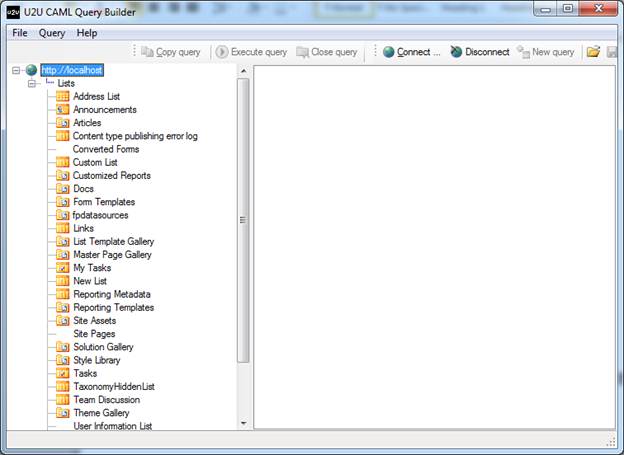This screenshot has height=455, width=624.
Task: Click the globe icon beside http://localhost
Action: 31,70
